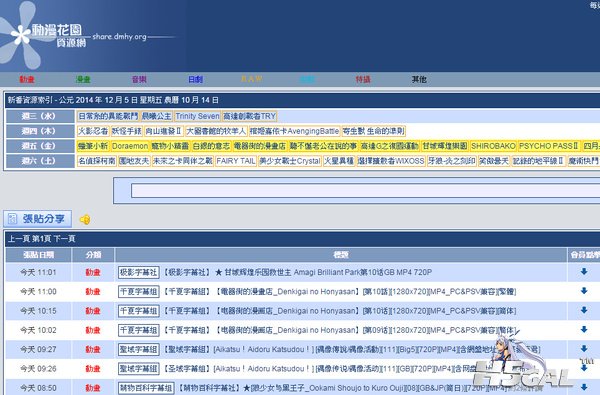Select the 日劇 navigation tab
The width and height of the screenshot is (600, 395).
[x=195, y=79]
